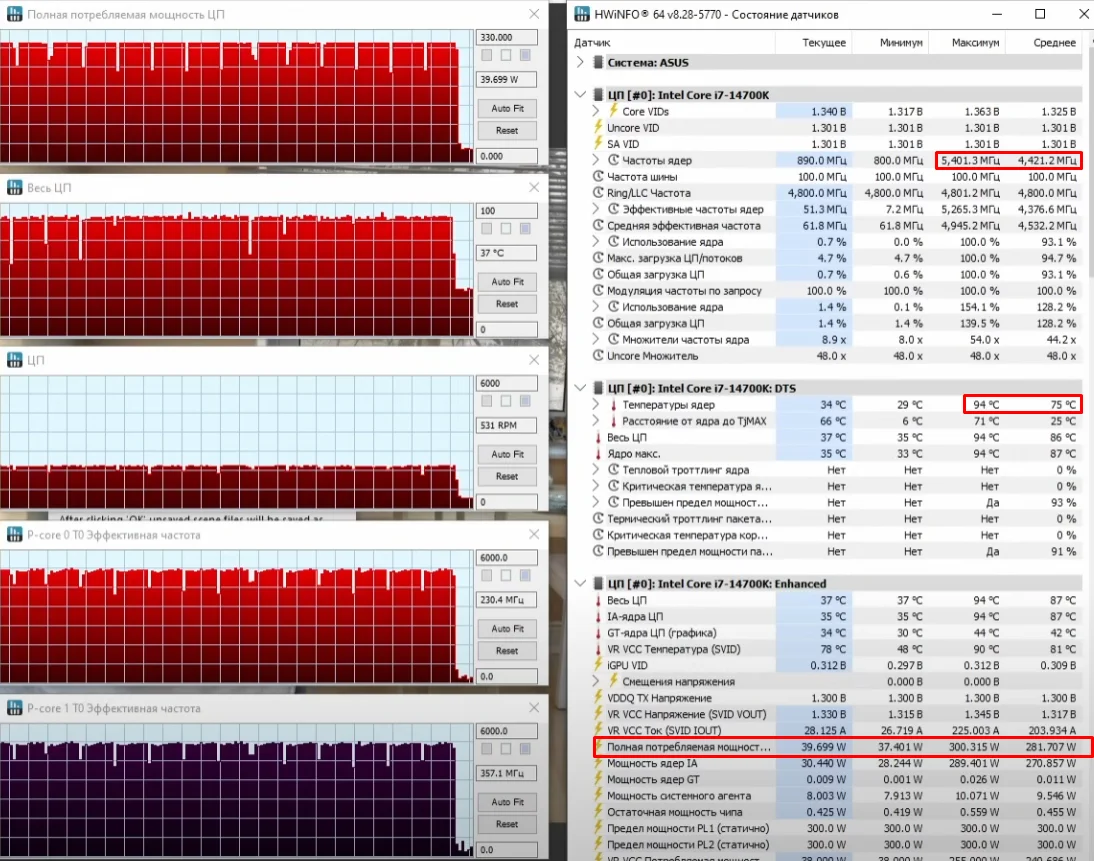Image resolution: width=1094 pixels, height=861 pixels.
Task: Collapse the Intel Core i7-14700K: DTS group
Action: coord(580,388)
